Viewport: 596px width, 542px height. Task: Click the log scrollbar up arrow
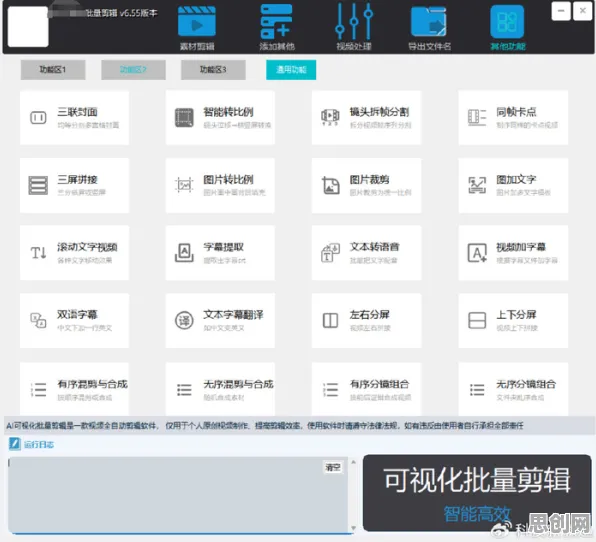coord(353,462)
